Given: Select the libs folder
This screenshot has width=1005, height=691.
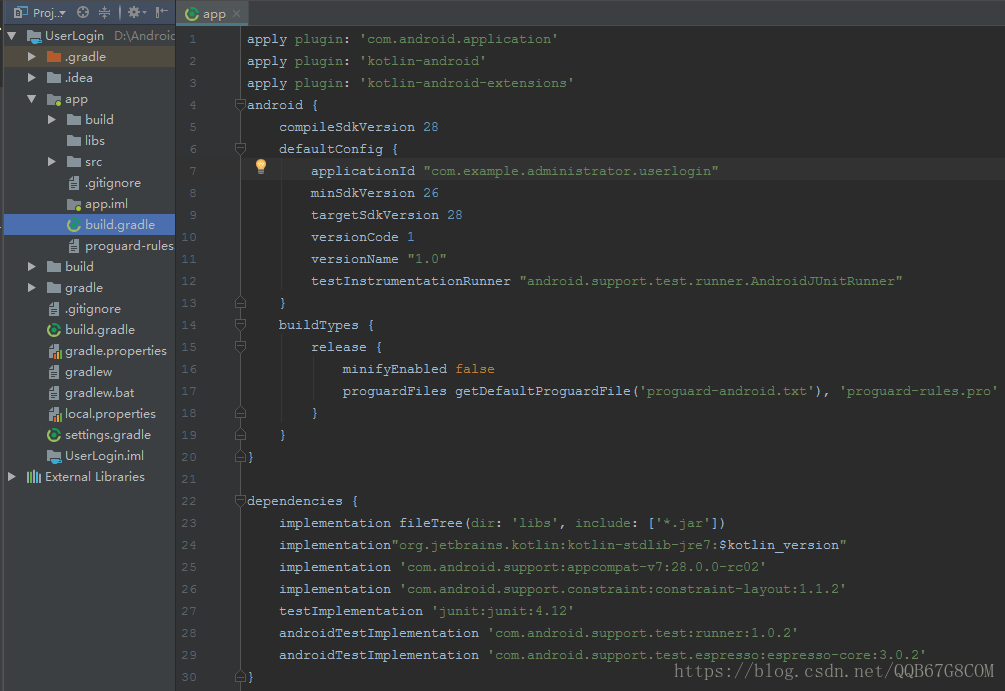Looking at the screenshot, I should [x=94, y=140].
